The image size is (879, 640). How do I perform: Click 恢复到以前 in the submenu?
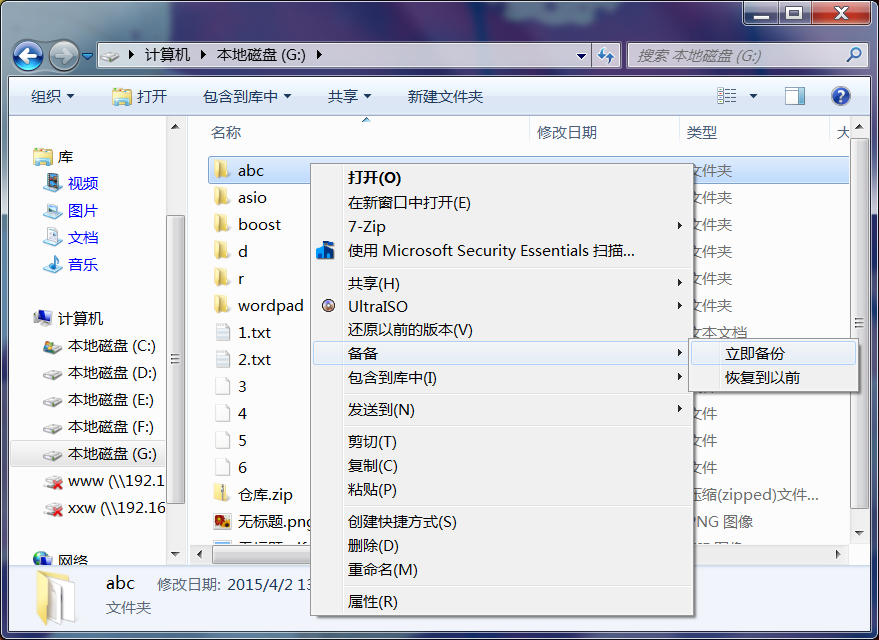click(x=773, y=378)
